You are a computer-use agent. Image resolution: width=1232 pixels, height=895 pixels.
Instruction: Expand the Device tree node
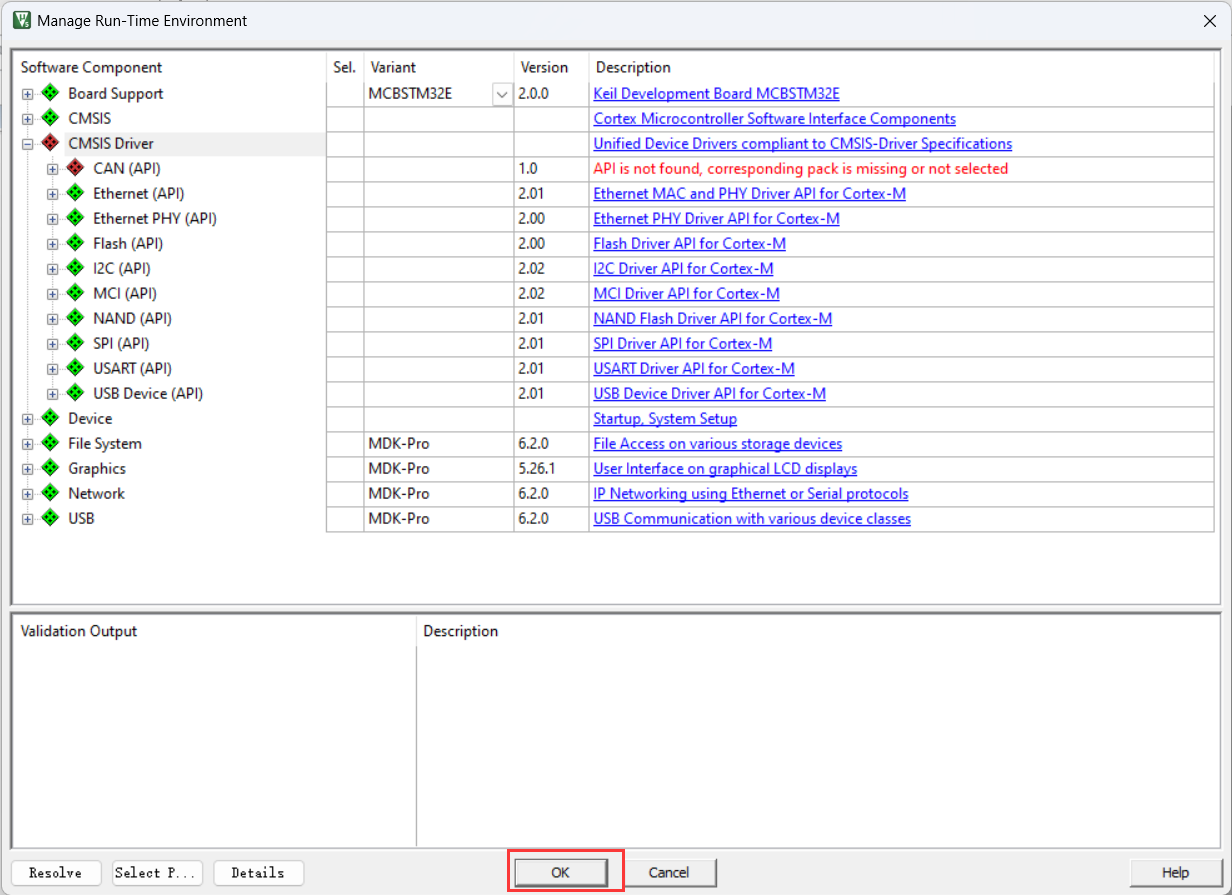pos(27,419)
